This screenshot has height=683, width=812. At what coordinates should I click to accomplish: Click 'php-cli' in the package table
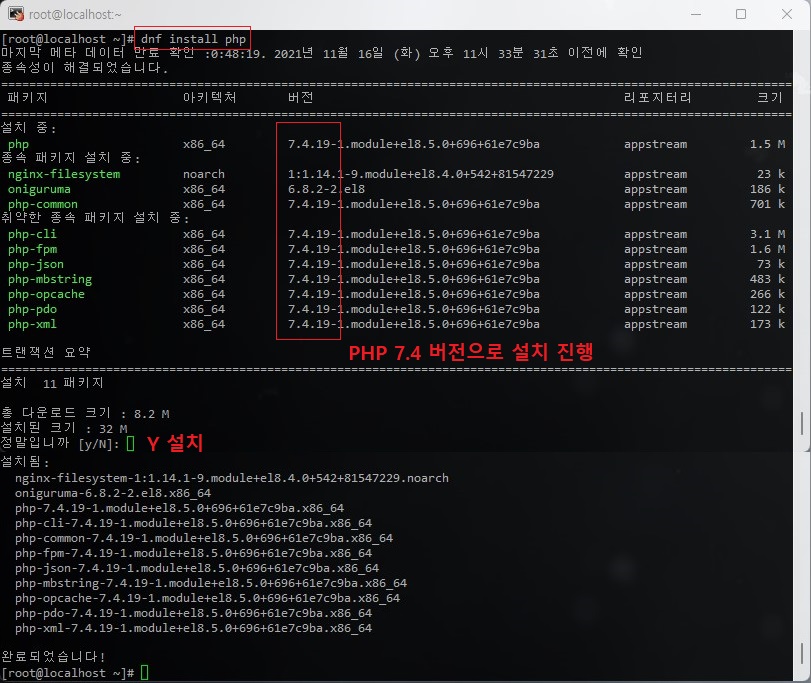tap(32, 234)
